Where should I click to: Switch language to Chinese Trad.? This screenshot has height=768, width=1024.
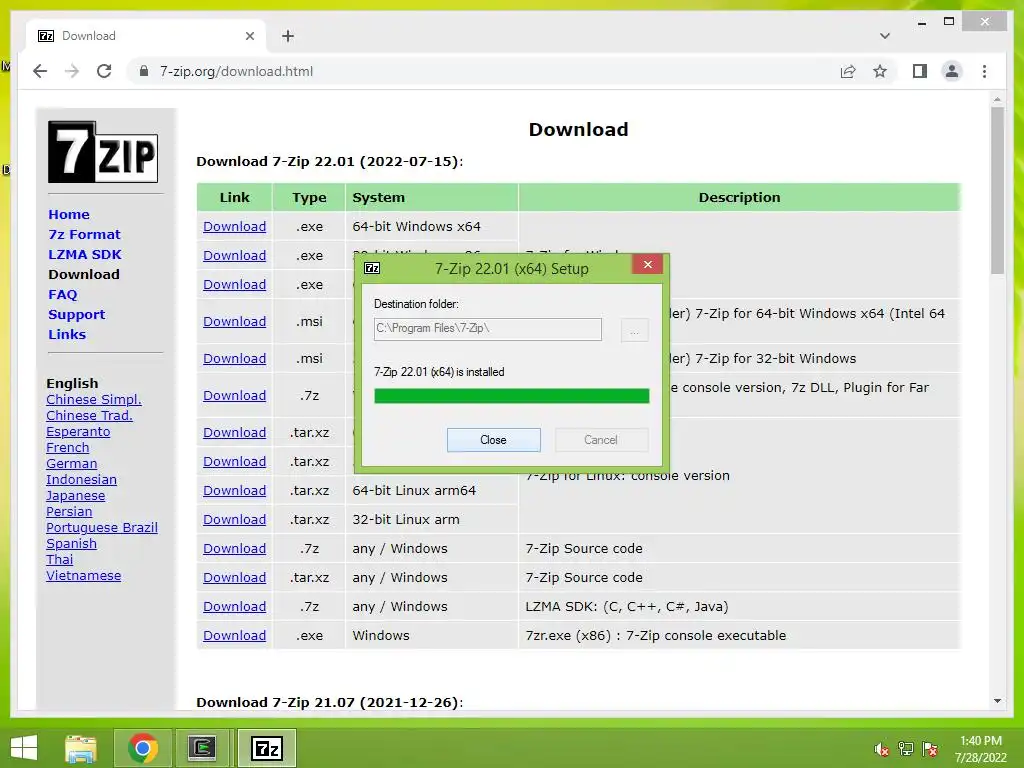[x=89, y=415]
